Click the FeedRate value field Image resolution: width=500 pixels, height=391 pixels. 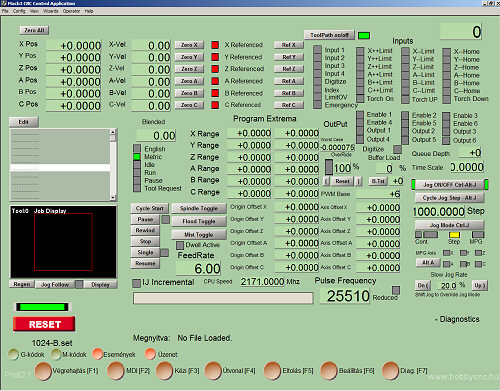[x=198, y=269]
